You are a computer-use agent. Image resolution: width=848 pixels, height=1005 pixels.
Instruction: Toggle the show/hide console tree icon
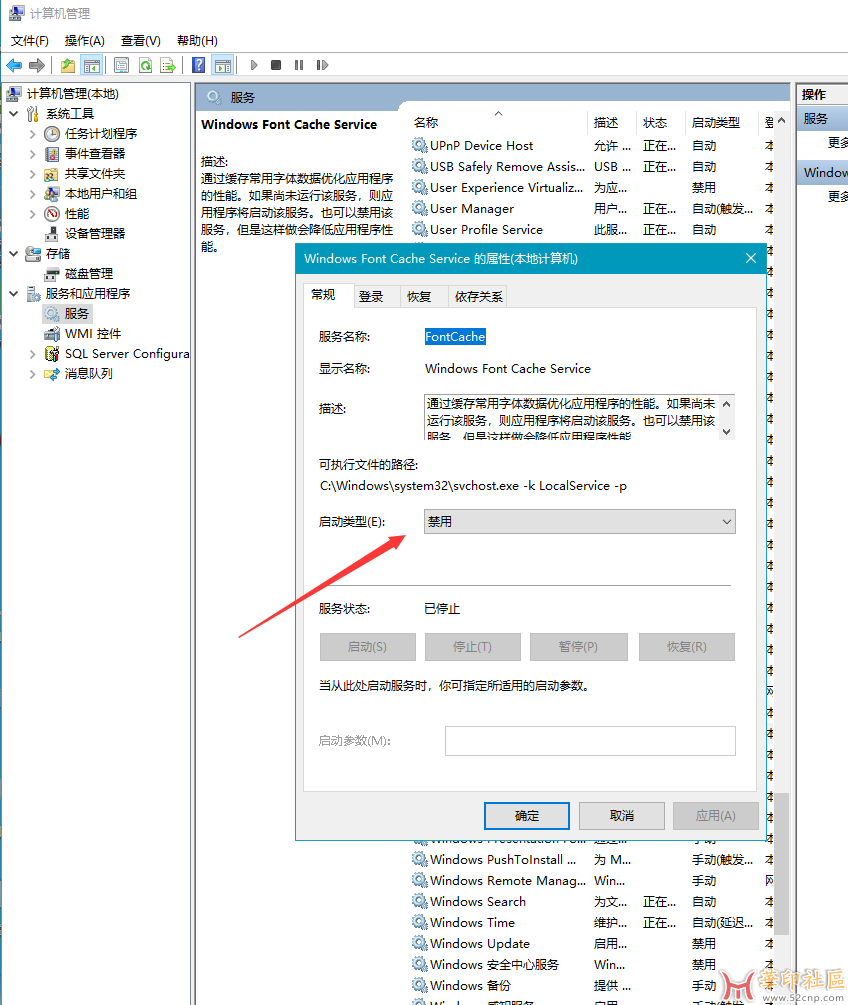click(92, 65)
